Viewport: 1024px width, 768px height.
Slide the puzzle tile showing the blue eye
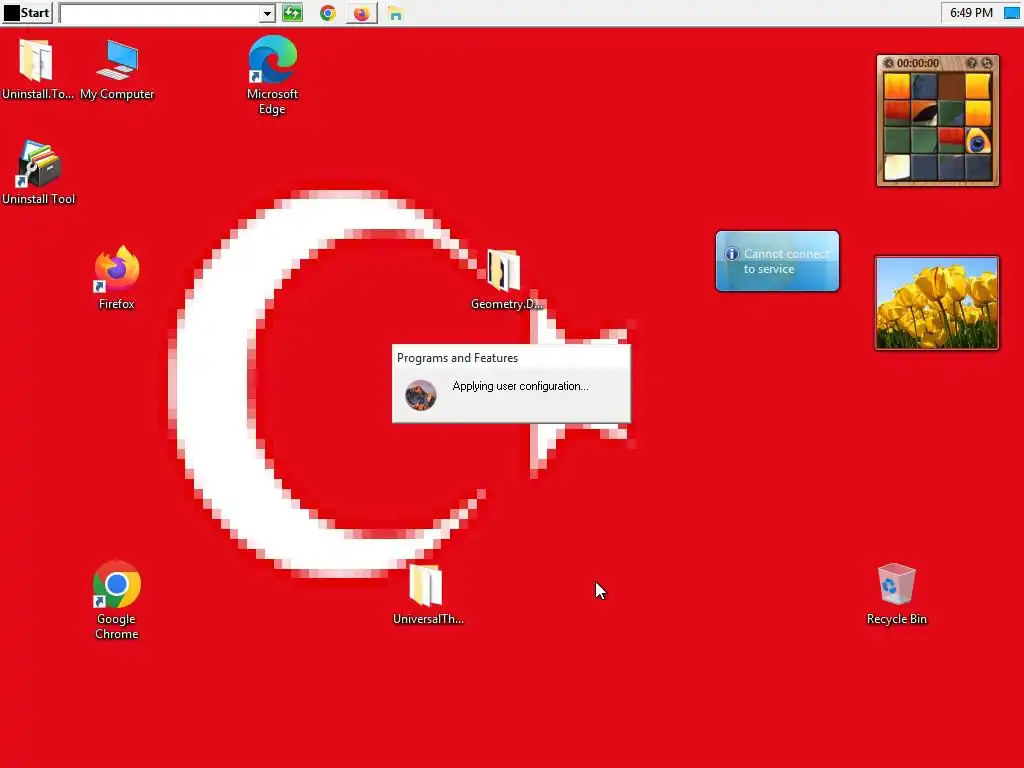tap(978, 140)
